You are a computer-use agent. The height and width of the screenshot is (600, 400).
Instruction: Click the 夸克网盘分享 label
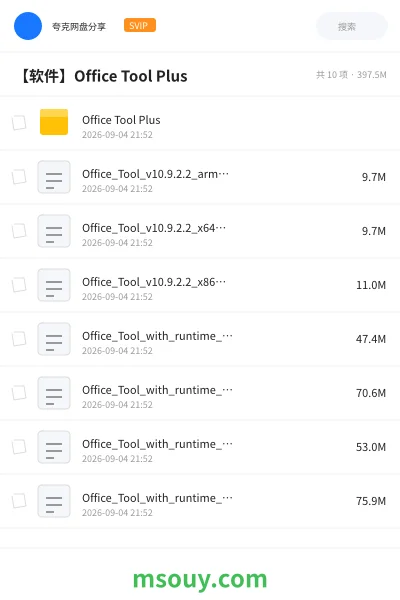point(79,26)
